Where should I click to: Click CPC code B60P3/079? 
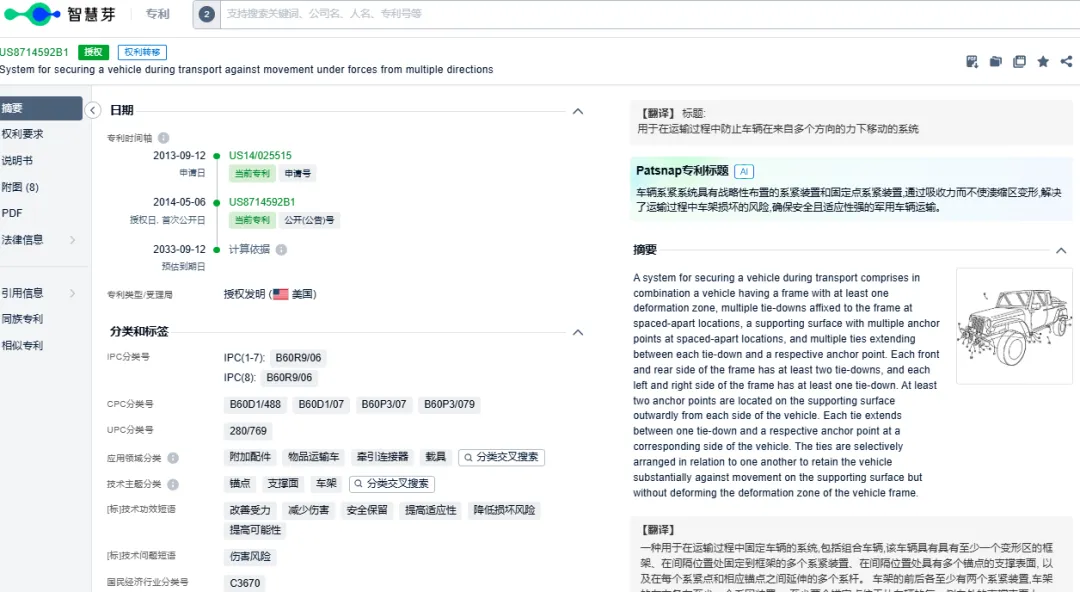(x=449, y=405)
